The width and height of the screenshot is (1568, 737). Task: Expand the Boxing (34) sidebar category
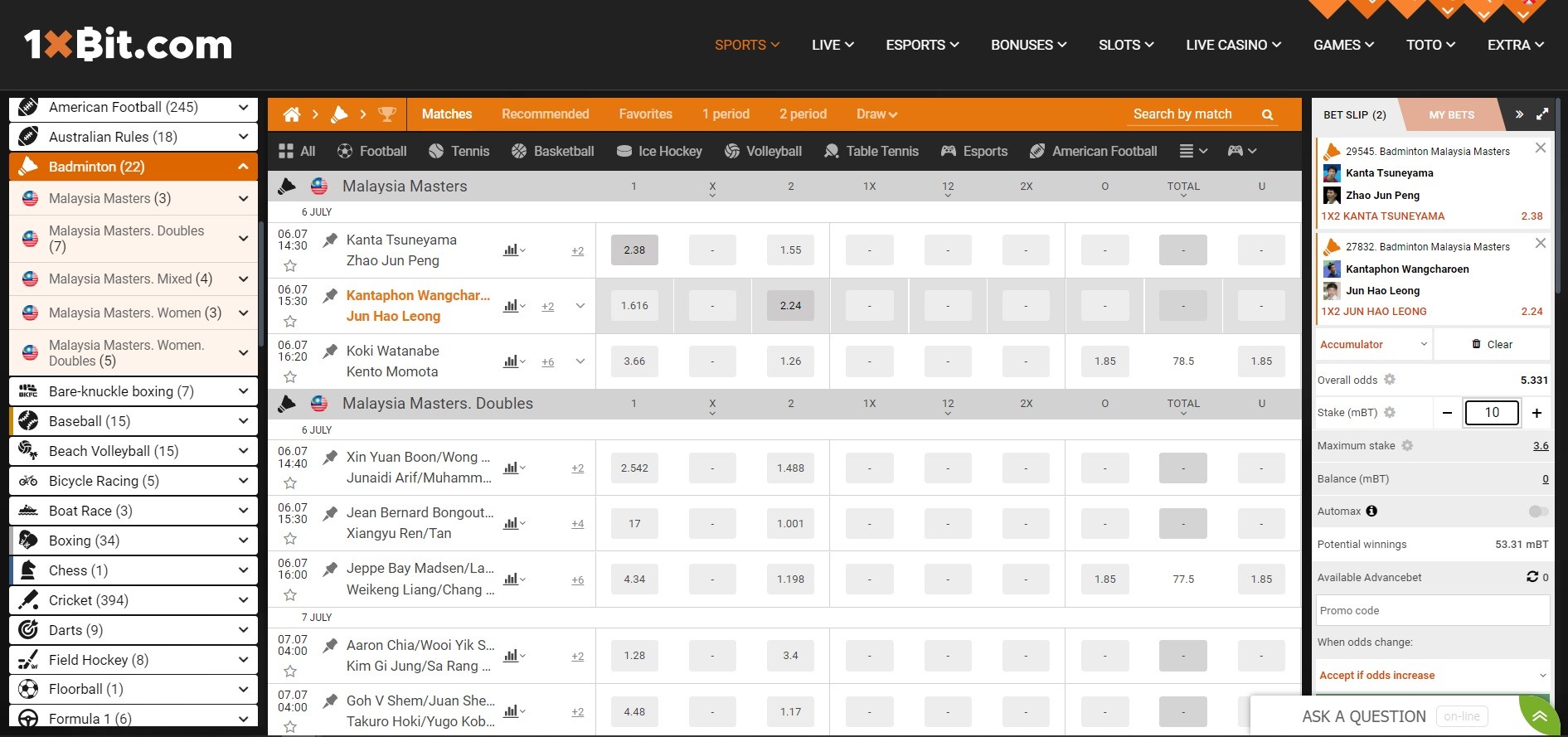click(x=243, y=541)
